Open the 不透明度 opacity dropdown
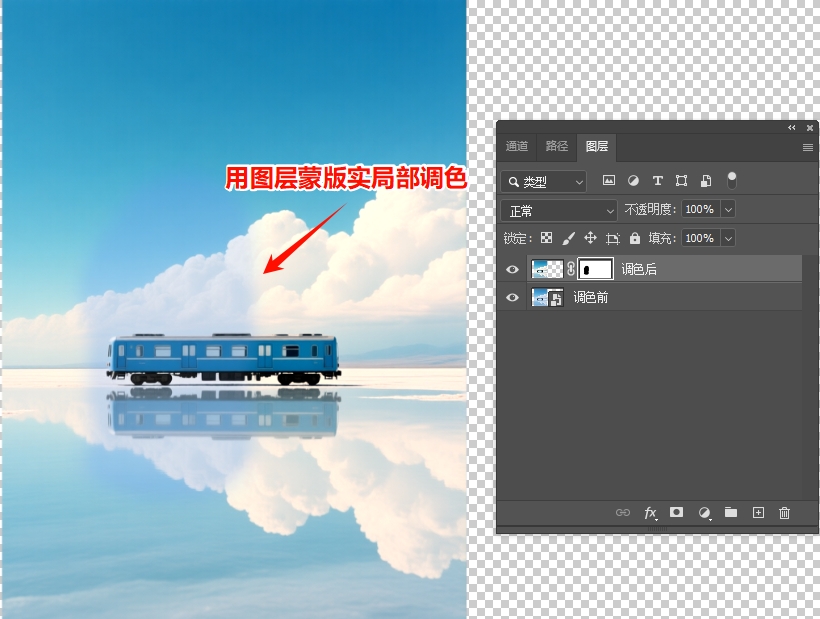 pyautogui.click(x=726, y=209)
